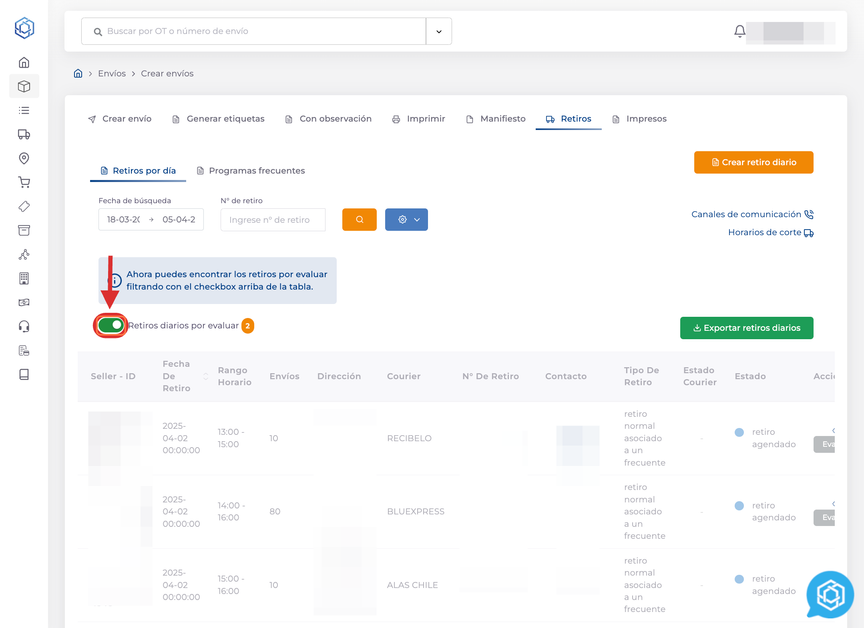Open the location pin sidebar icon
Screen dimensions: 864x628
pos(24,159)
